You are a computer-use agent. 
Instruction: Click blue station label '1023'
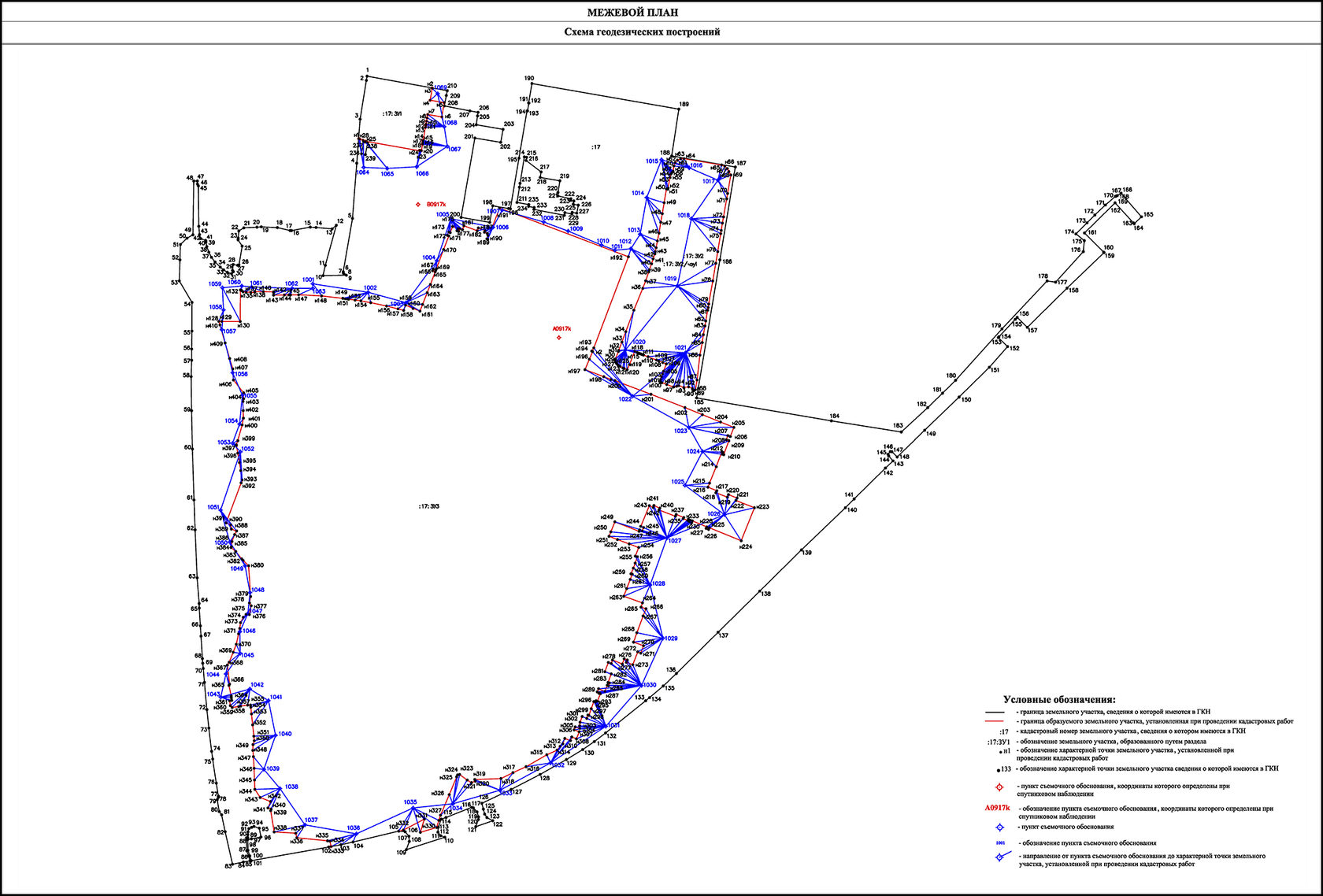click(x=681, y=431)
